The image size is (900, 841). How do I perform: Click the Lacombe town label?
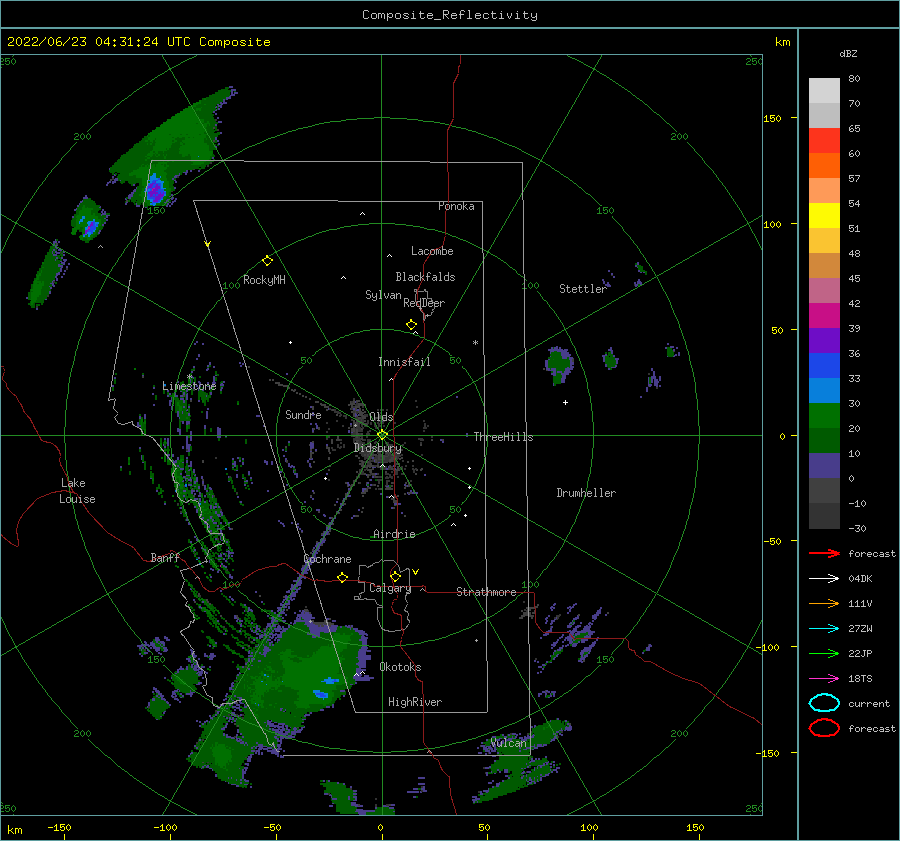pyautogui.click(x=432, y=251)
